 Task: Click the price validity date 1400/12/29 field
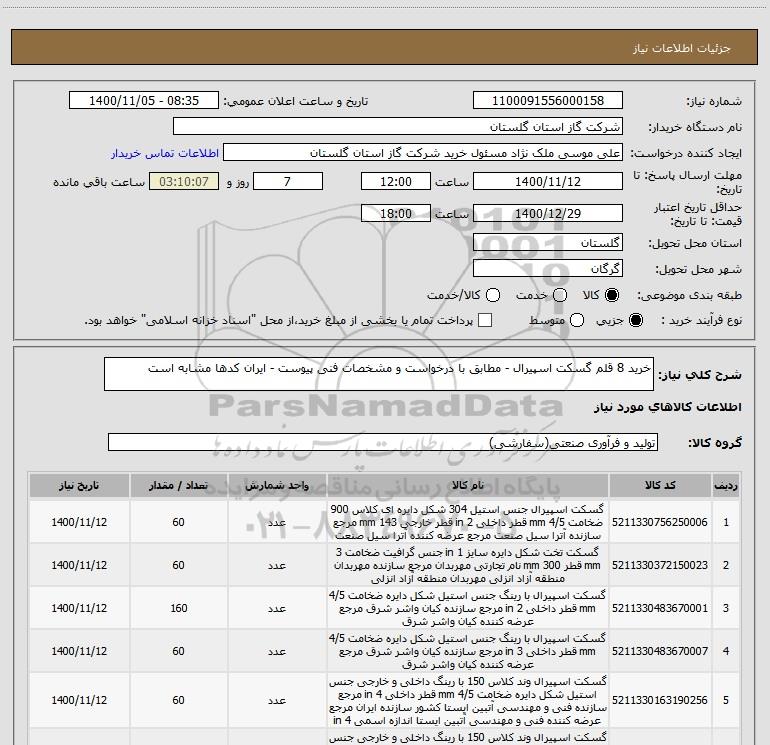click(548, 214)
